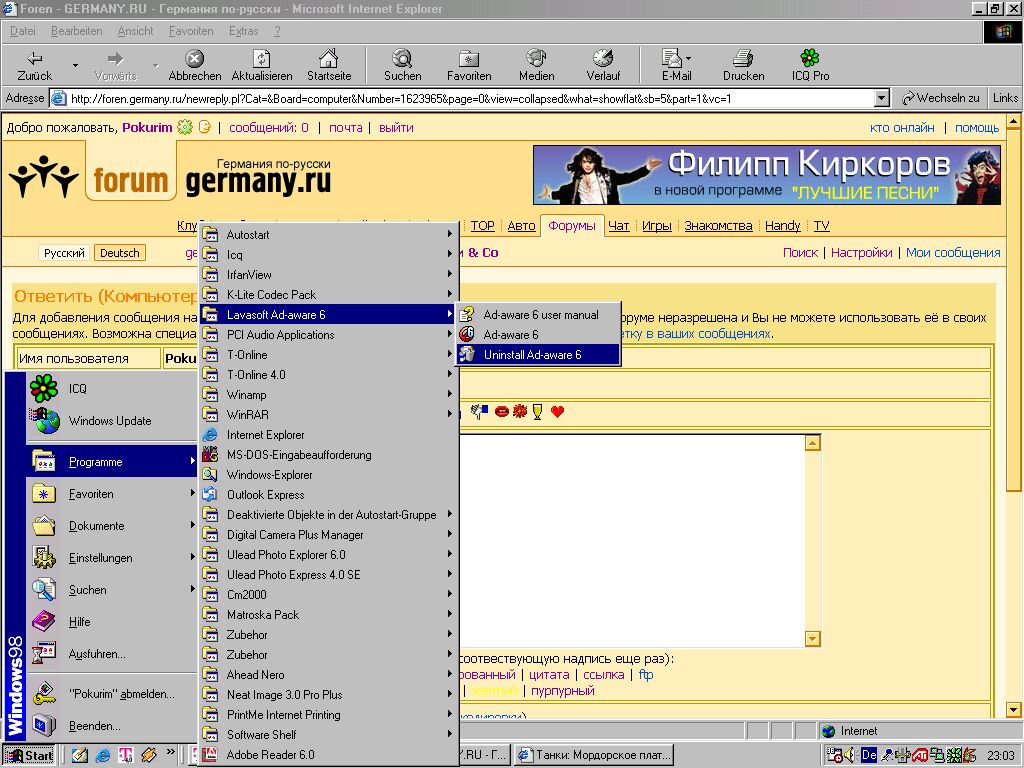The height and width of the screenshot is (768, 1024).
Task: Expand the Ahead Nero folder
Action: [328, 675]
